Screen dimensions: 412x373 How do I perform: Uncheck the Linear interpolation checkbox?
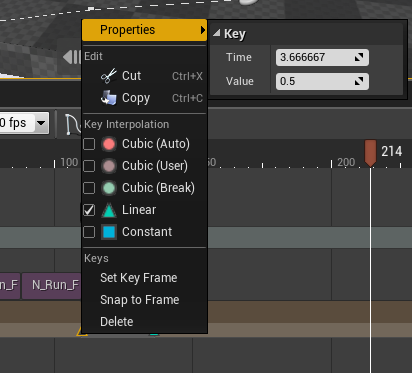click(x=89, y=210)
